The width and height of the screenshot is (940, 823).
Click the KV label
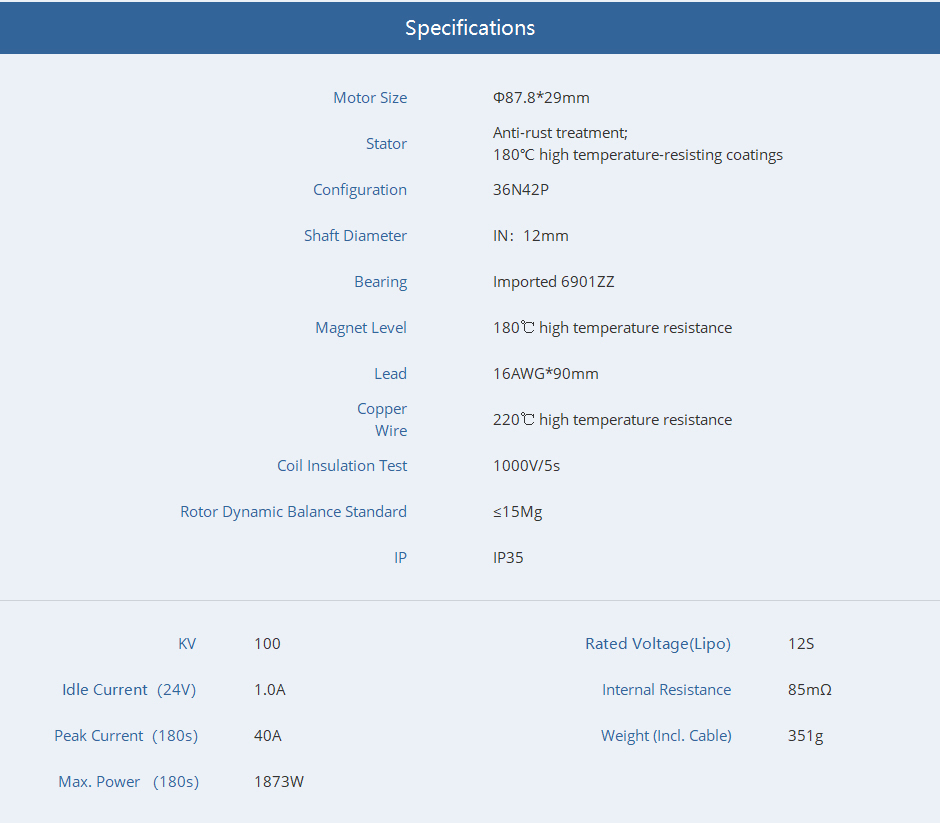tap(187, 644)
